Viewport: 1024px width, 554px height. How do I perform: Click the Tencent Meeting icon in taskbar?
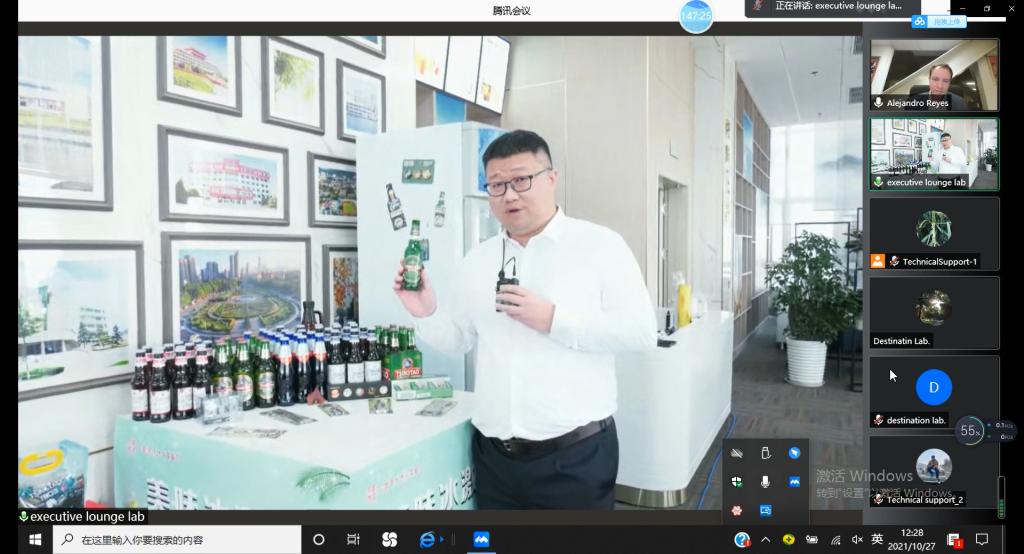481,539
